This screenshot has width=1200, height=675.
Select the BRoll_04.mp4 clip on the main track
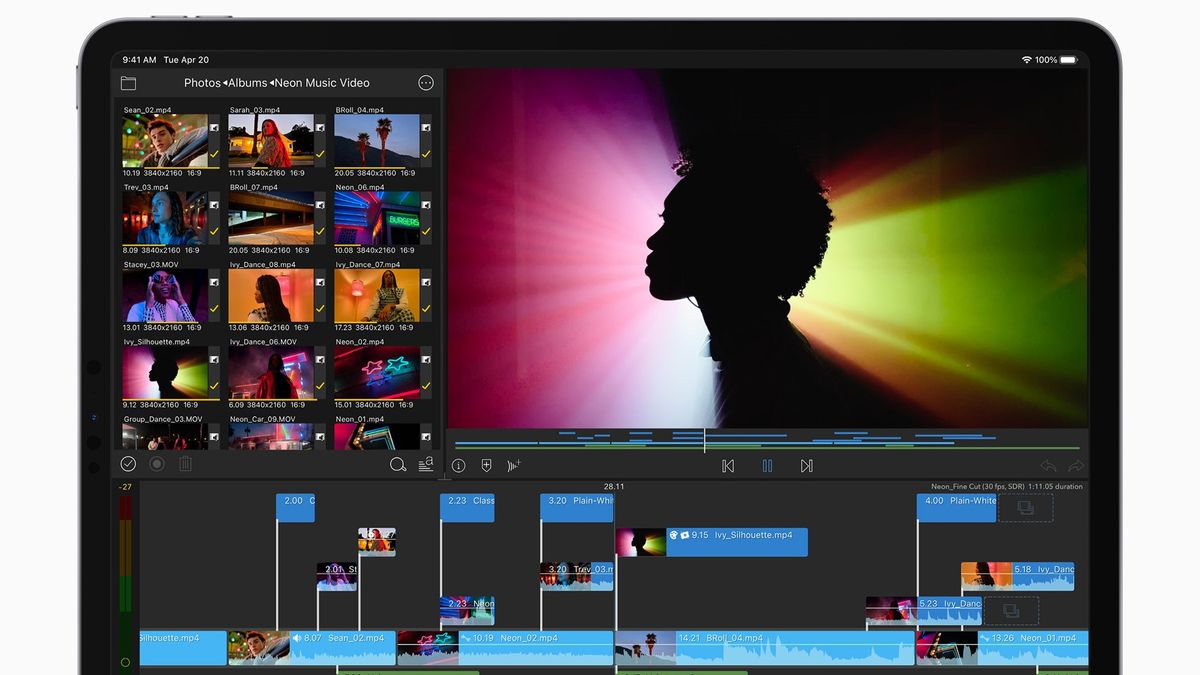tap(764, 647)
